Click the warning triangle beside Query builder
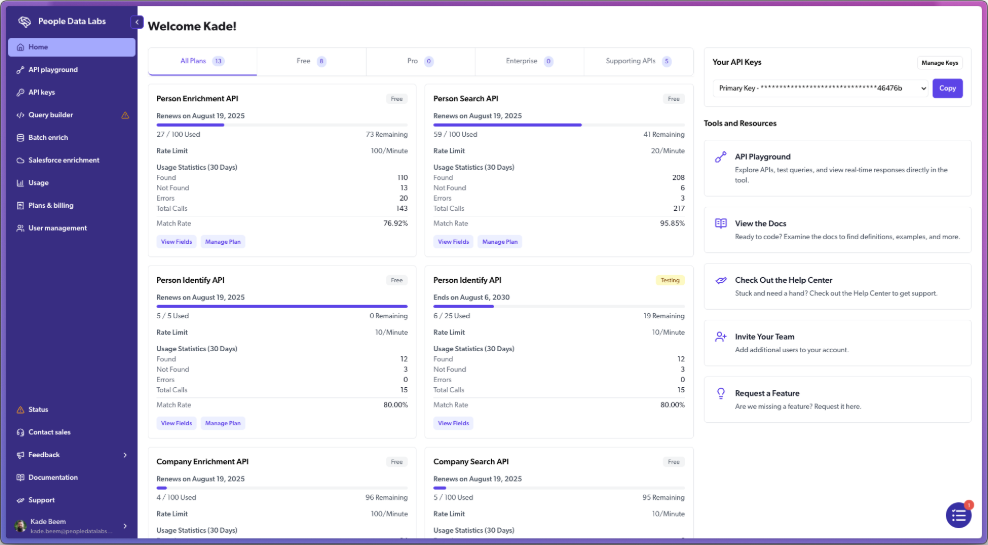 click(x=125, y=115)
